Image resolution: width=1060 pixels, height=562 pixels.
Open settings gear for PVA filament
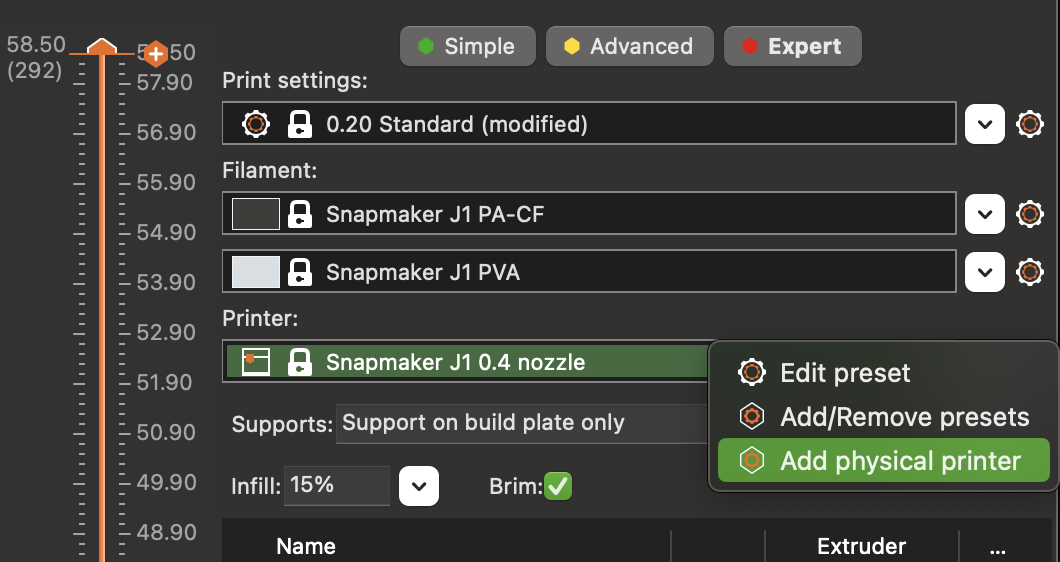pyautogui.click(x=1029, y=272)
